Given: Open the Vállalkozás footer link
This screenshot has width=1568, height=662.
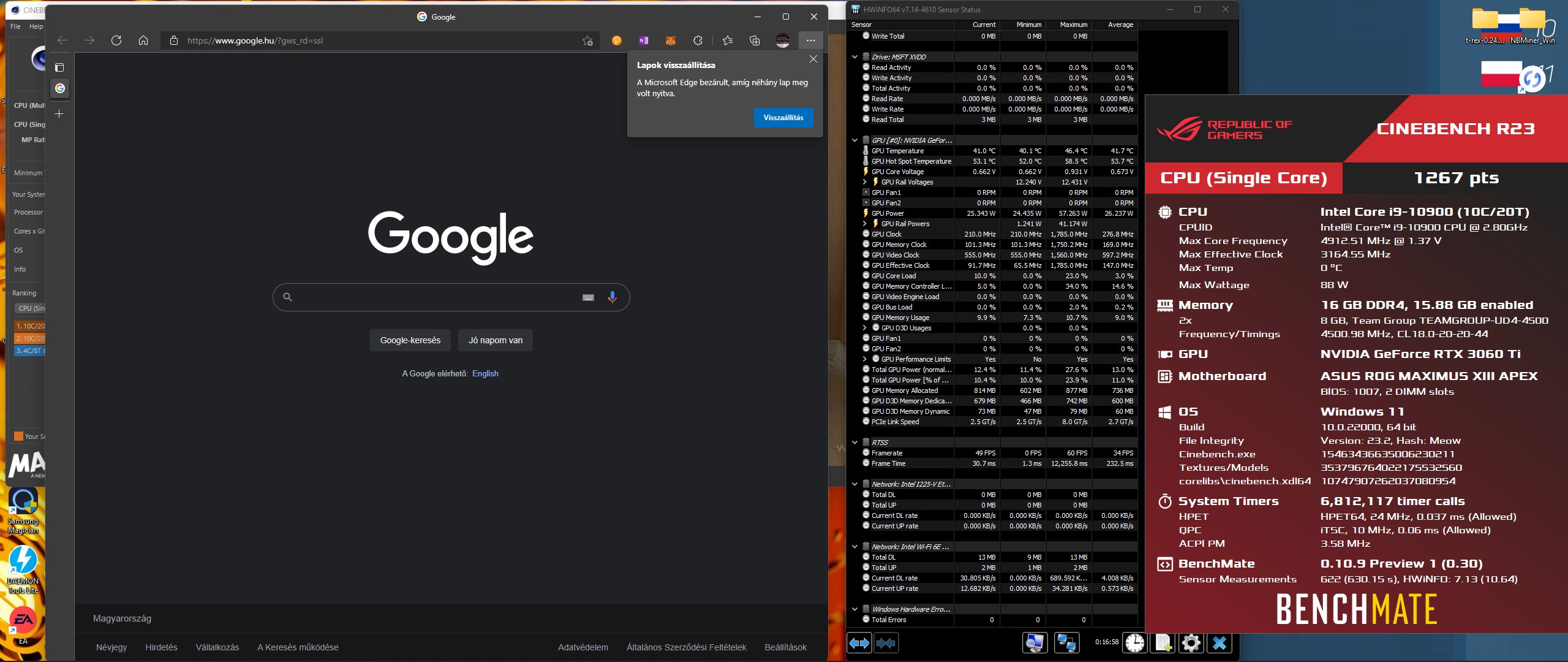Looking at the screenshot, I should tap(217, 647).
